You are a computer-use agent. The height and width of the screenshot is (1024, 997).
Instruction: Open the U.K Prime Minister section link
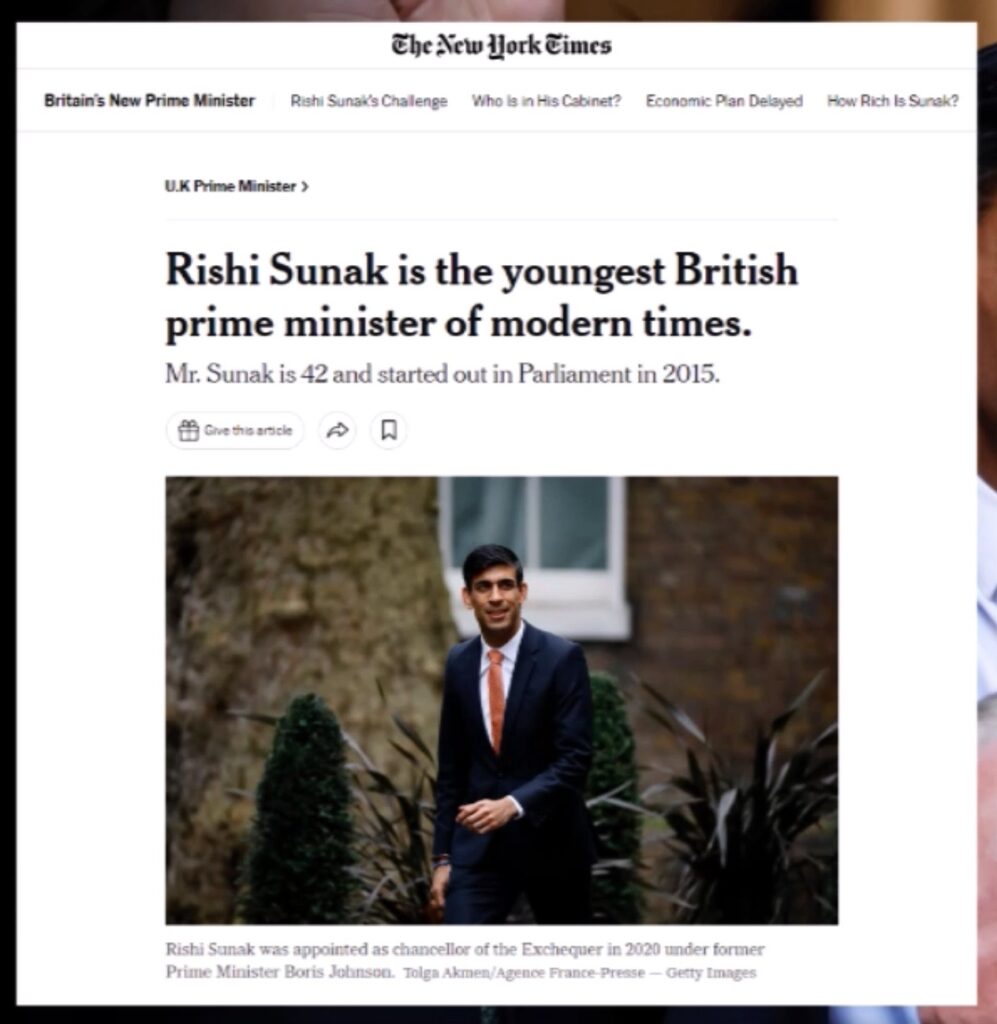point(230,187)
